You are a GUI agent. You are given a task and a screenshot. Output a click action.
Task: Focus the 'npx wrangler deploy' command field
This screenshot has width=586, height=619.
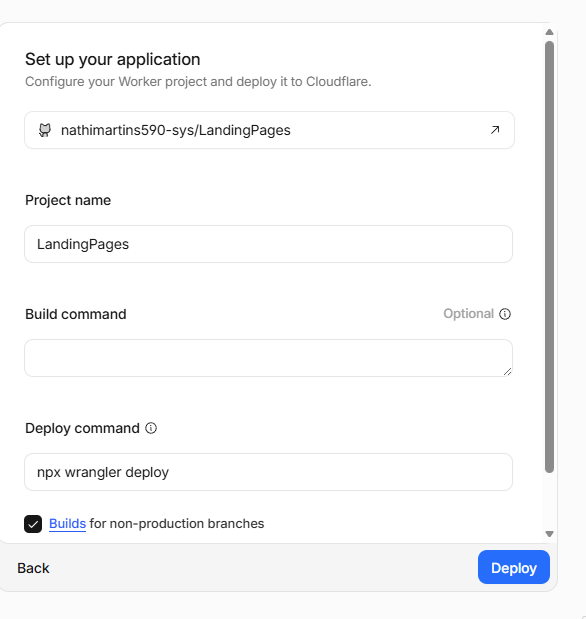[269, 472]
